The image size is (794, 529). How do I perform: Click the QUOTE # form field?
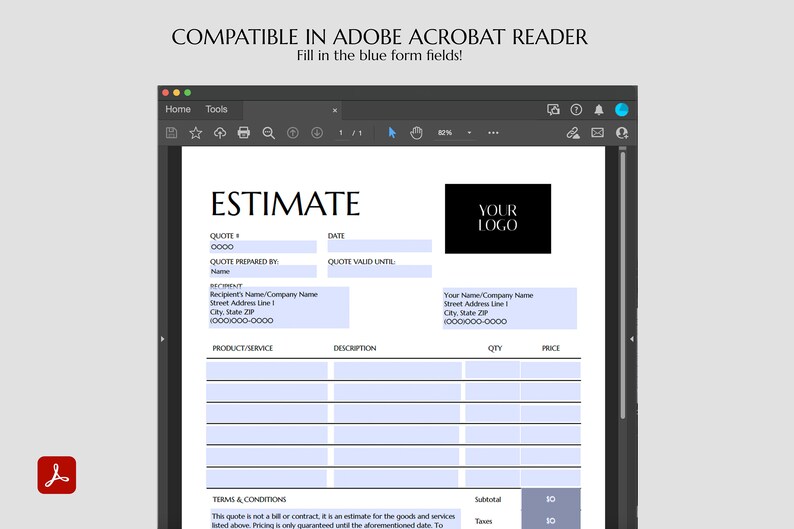click(263, 247)
